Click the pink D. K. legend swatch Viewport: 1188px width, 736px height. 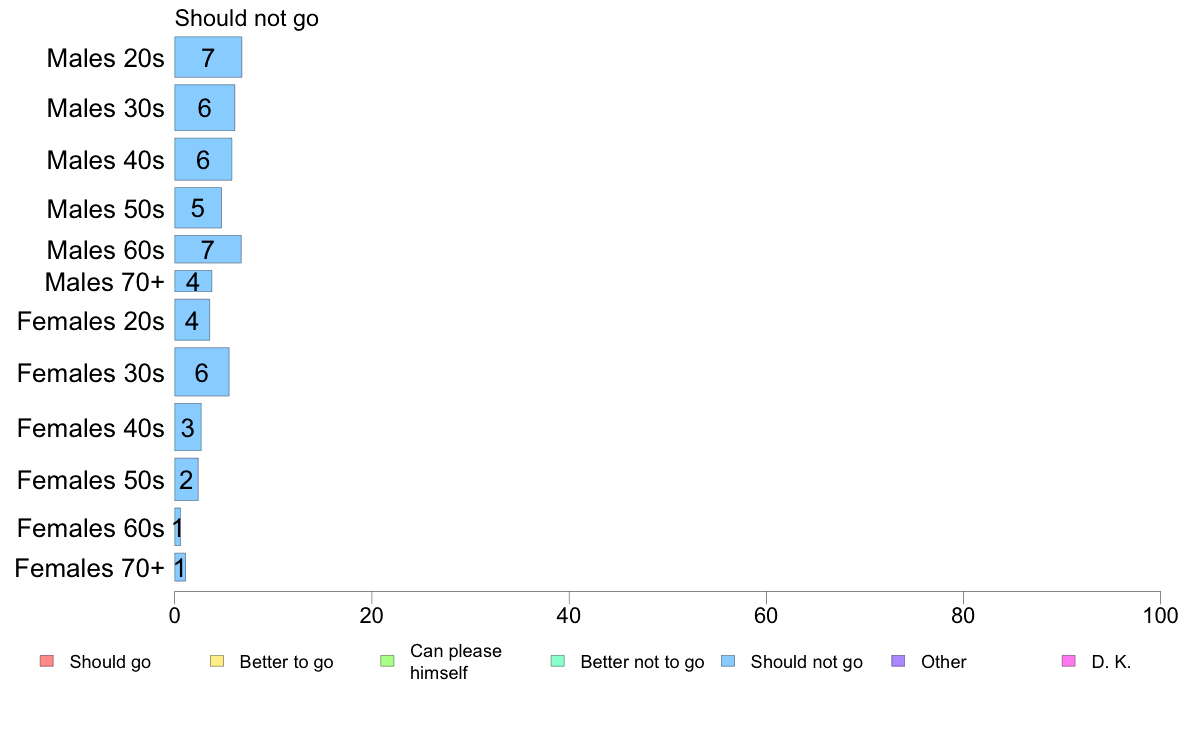pyautogui.click(x=1069, y=661)
